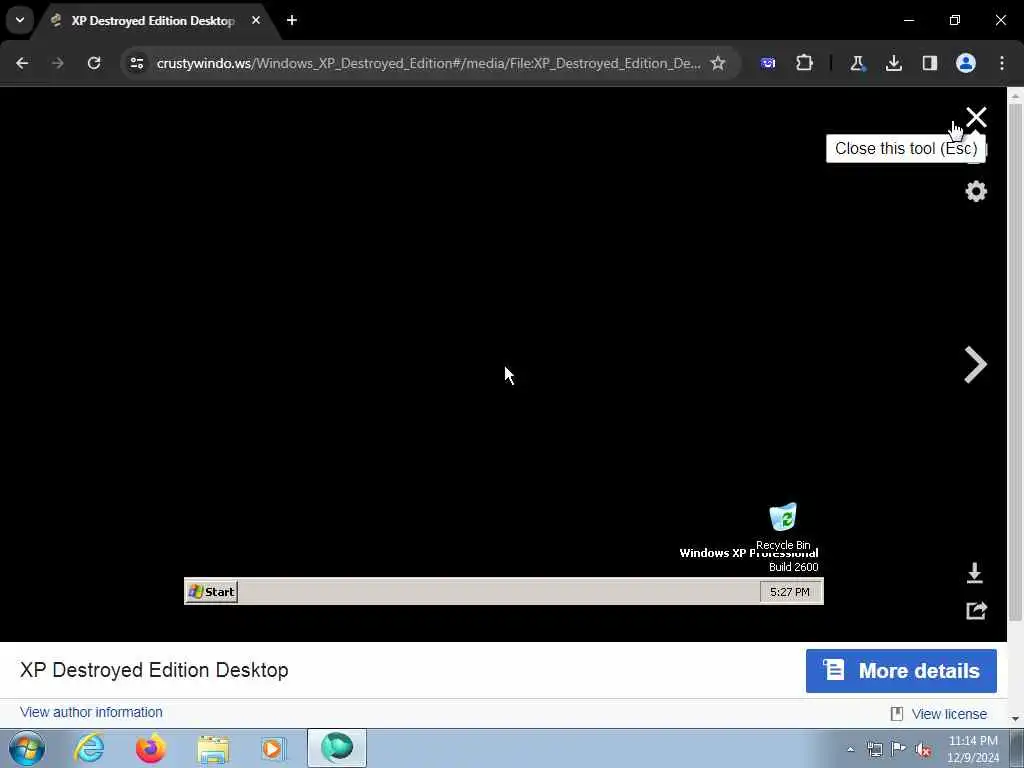View site information icon in address bar

(136, 63)
